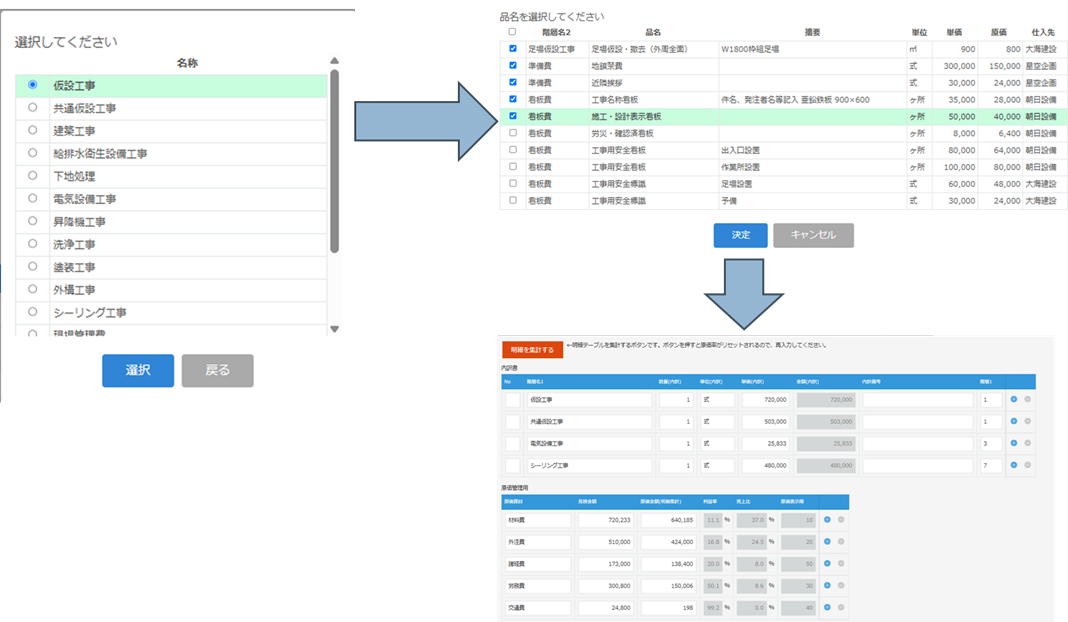
Task: Click the grey remove-row icon on the 外注費 row
Action: tap(840, 542)
